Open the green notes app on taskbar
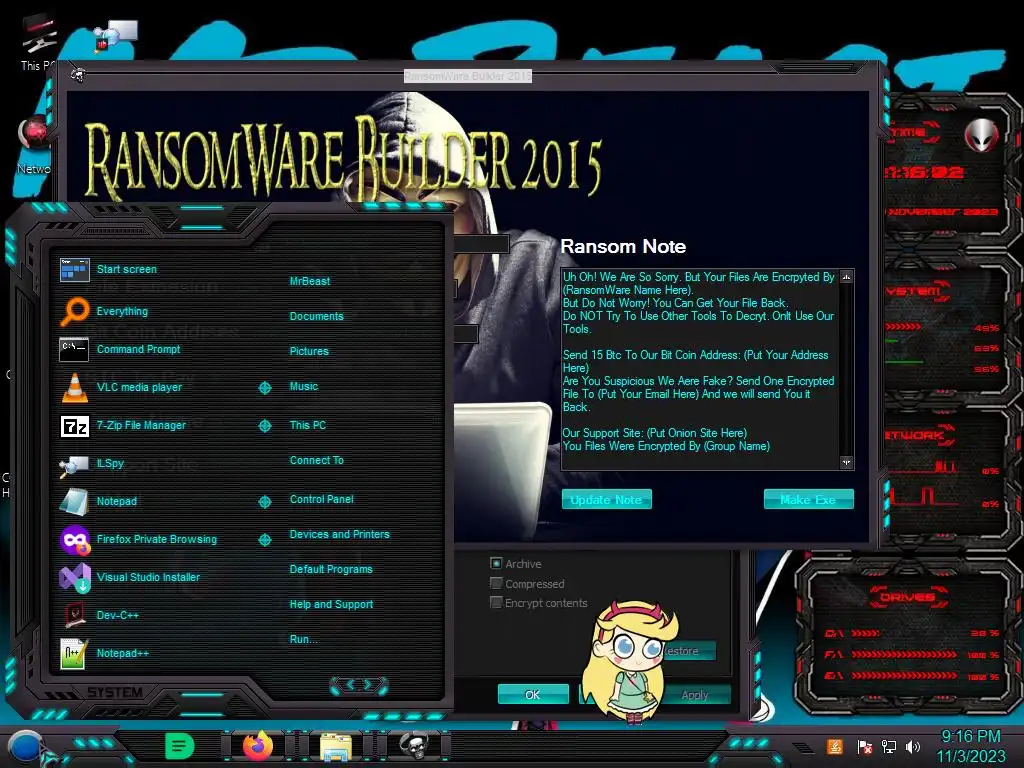The height and width of the screenshot is (768, 1024). click(180, 746)
